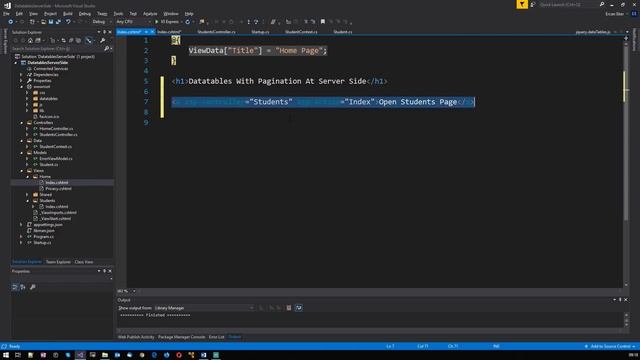This screenshot has width=640, height=360.
Task: Switch to the Student.cs editor tab
Action: tap(343, 32)
